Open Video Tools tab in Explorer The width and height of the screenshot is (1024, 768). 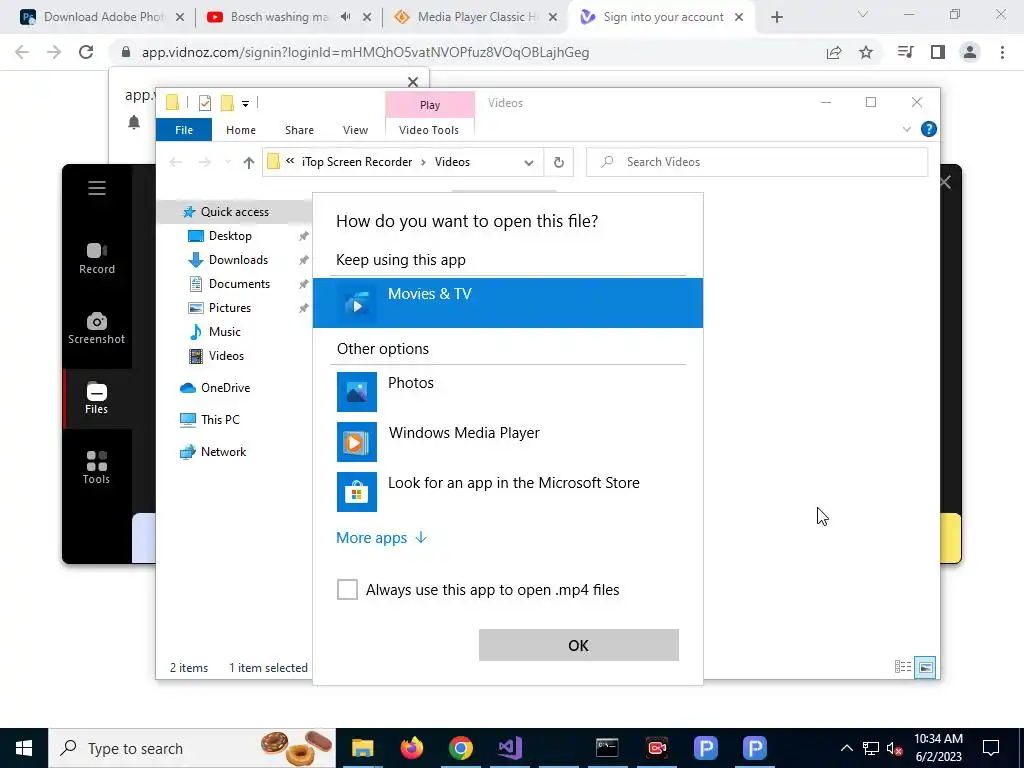coord(429,130)
